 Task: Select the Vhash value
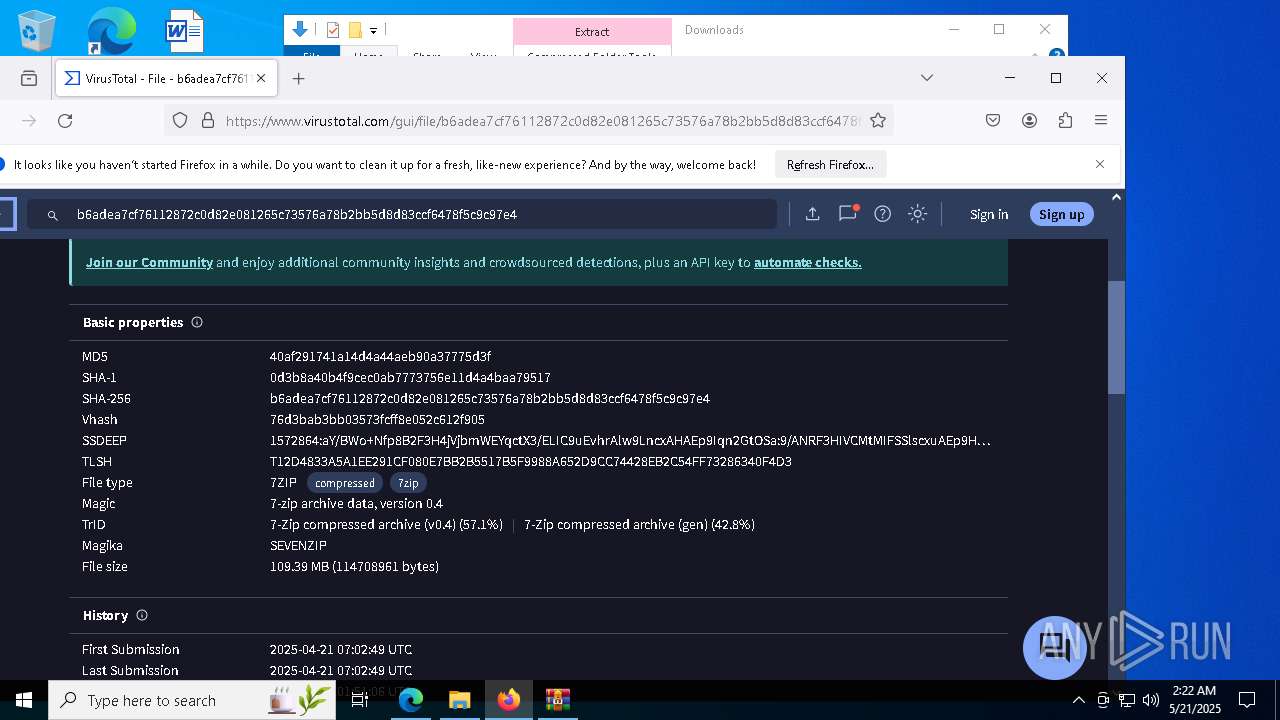tap(377, 420)
